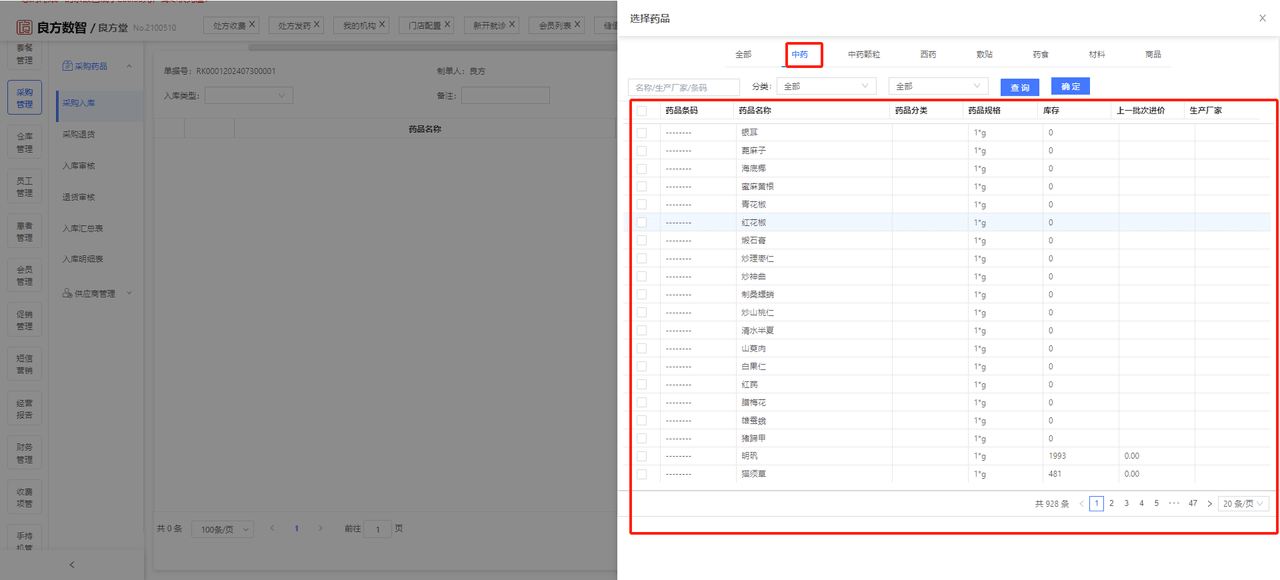Close the 门店配置 tab with its X
This screenshot has height=580, width=1280.
[x=447, y=24]
